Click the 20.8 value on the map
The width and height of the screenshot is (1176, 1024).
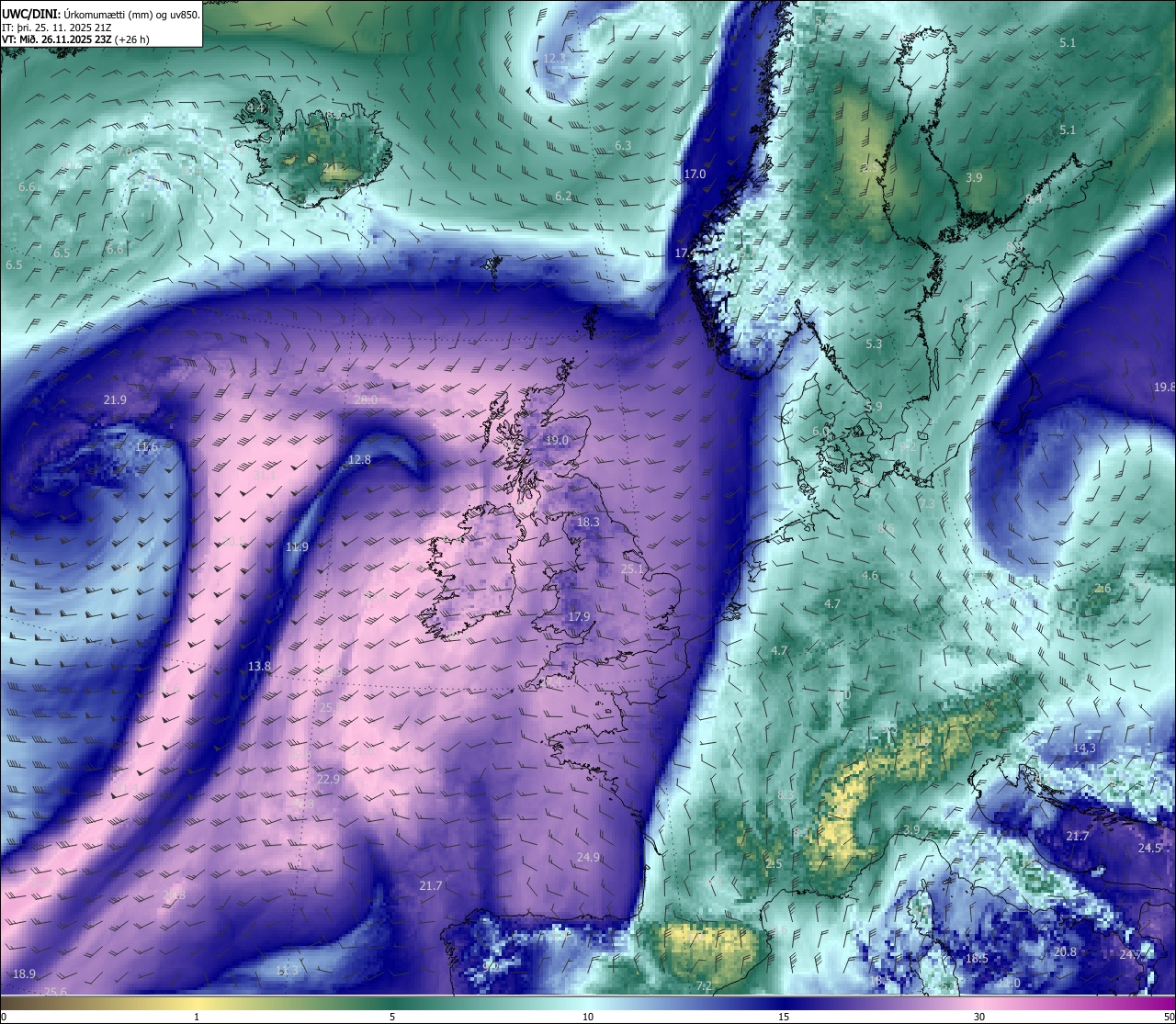click(x=1065, y=951)
